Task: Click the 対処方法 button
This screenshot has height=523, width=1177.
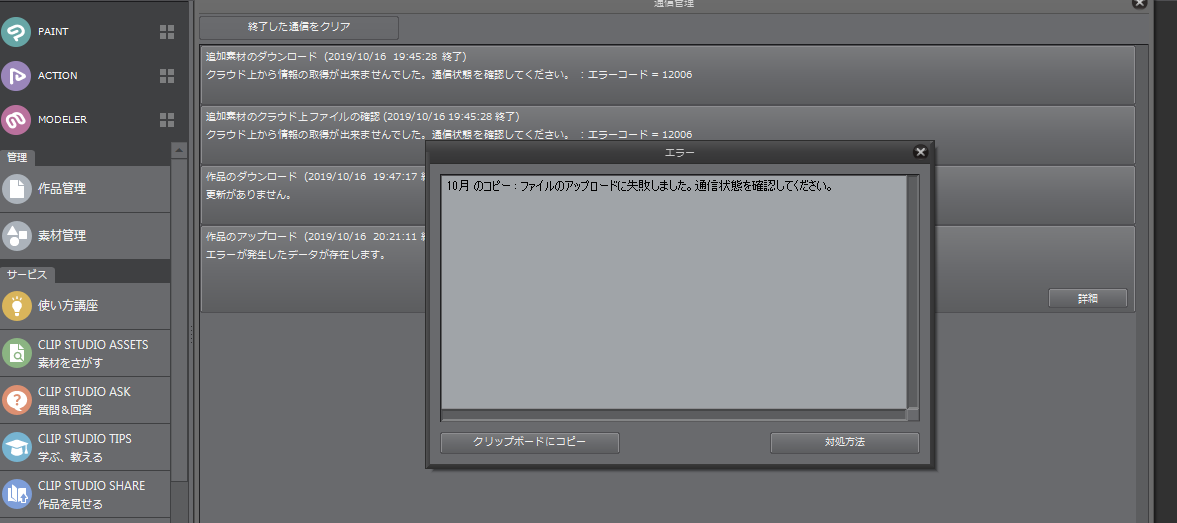Action: click(x=844, y=443)
